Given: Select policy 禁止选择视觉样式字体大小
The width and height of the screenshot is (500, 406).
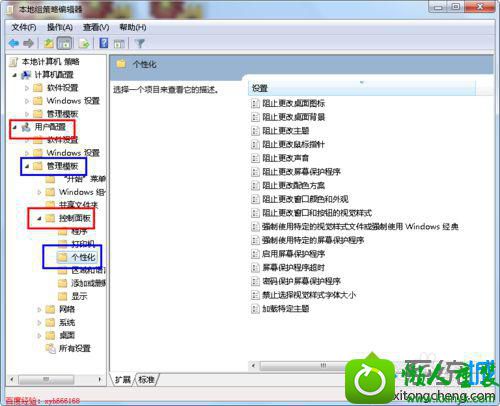Looking at the screenshot, I should click(x=309, y=295).
